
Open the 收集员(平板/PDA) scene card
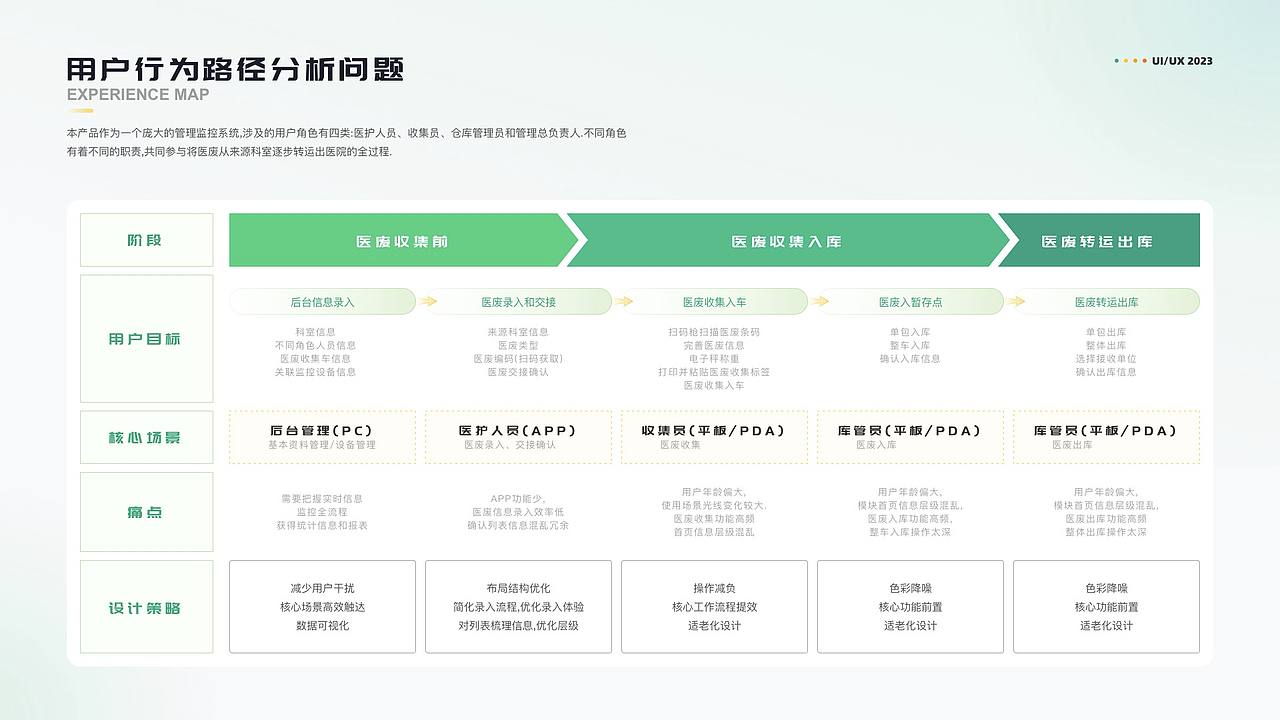[x=714, y=437]
